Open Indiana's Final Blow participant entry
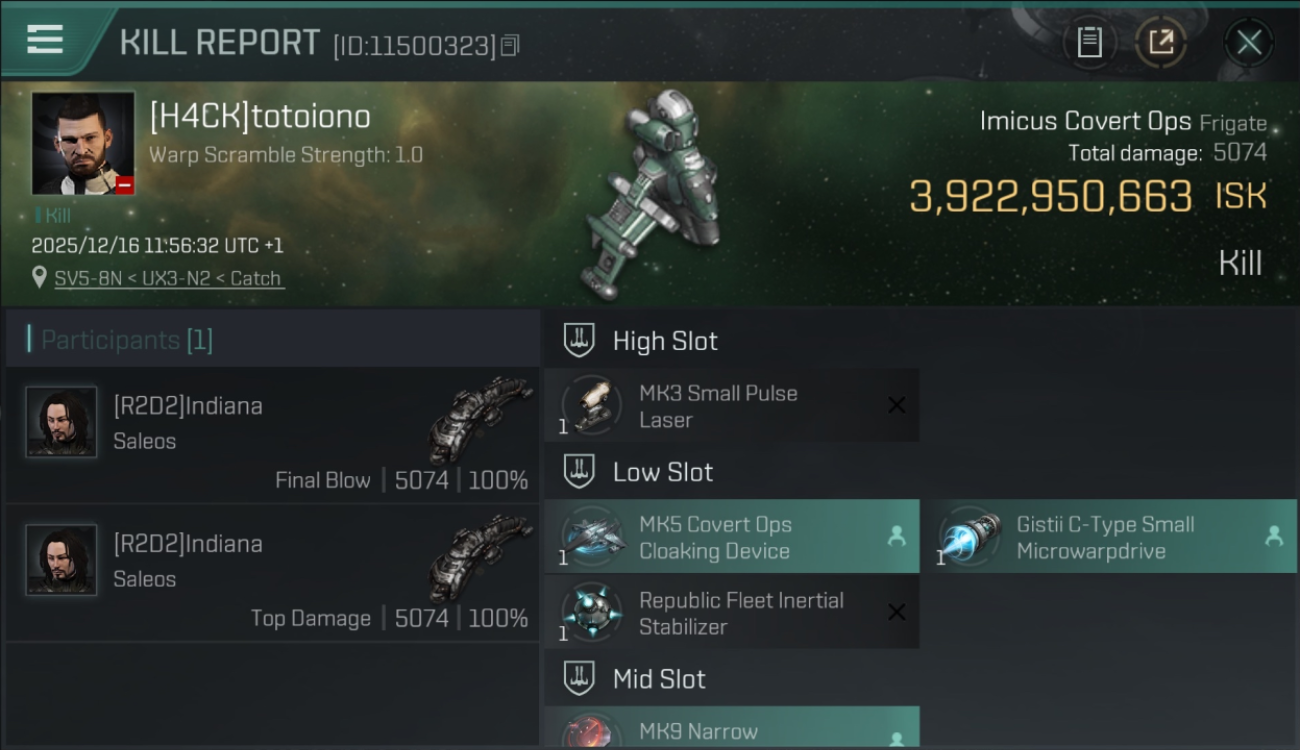The width and height of the screenshot is (1300, 750). click(x=272, y=434)
